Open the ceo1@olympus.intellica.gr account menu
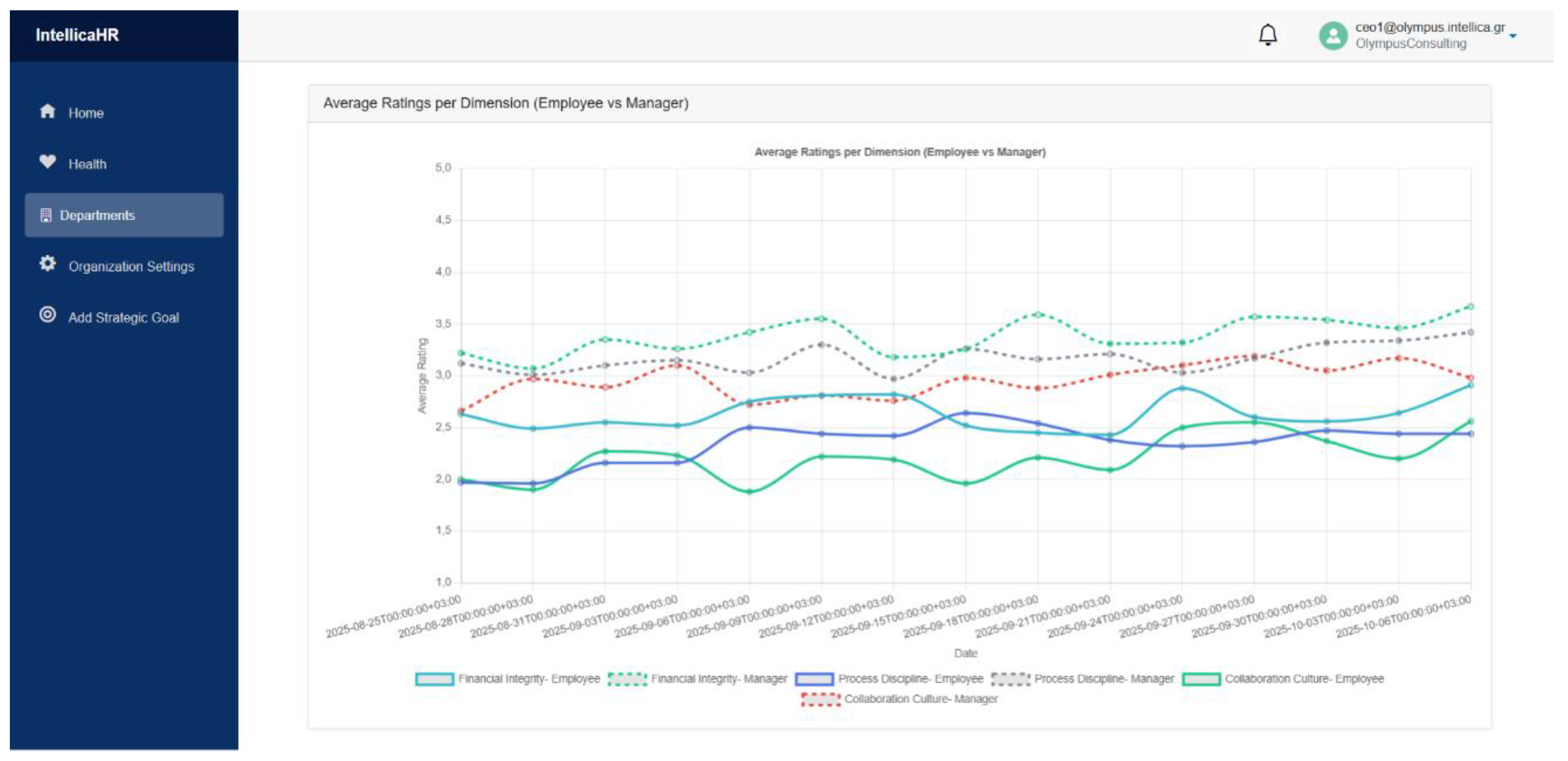The width and height of the screenshot is (1568, 761). pos(1429,27)
